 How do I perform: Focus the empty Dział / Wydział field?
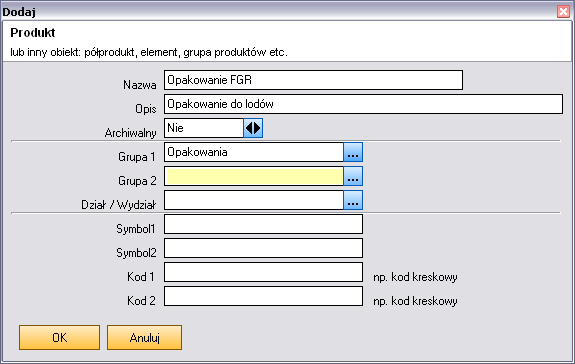click(x=254, y=200)
